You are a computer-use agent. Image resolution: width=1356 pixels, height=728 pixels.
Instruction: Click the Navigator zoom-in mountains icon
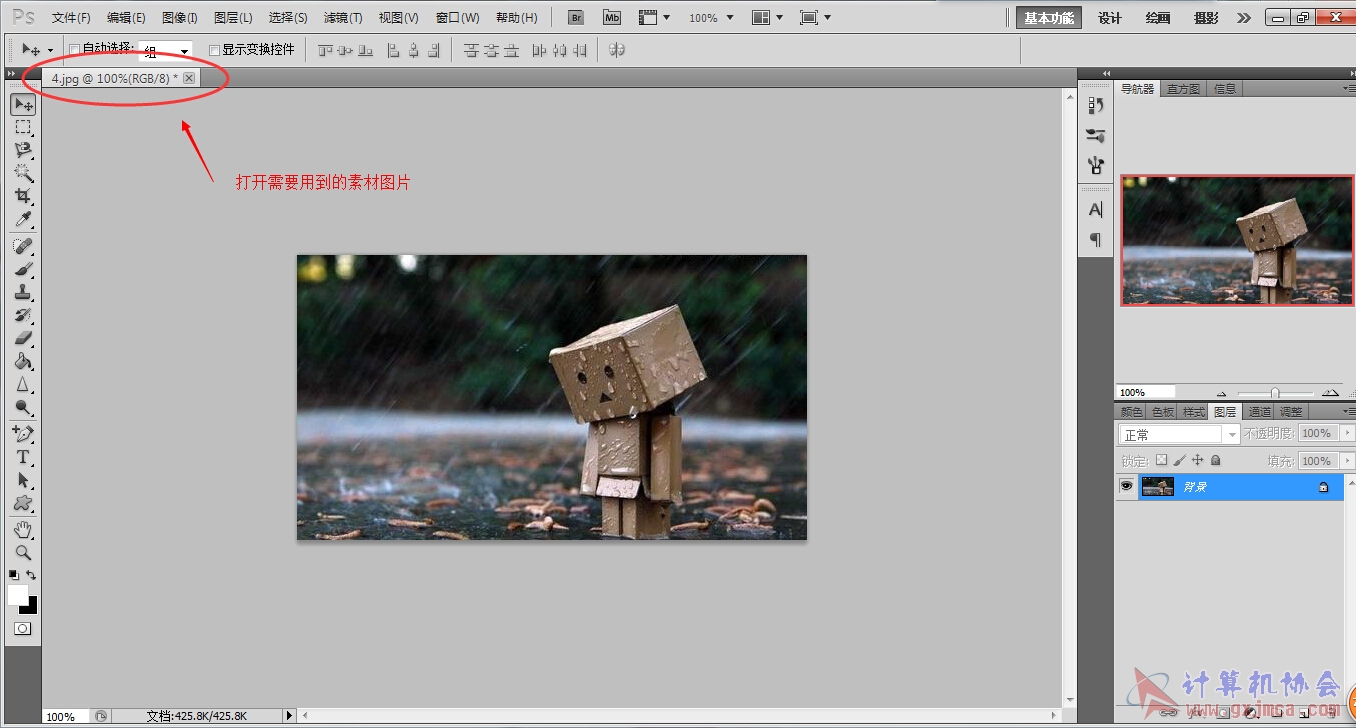[x=1330, y=393]
